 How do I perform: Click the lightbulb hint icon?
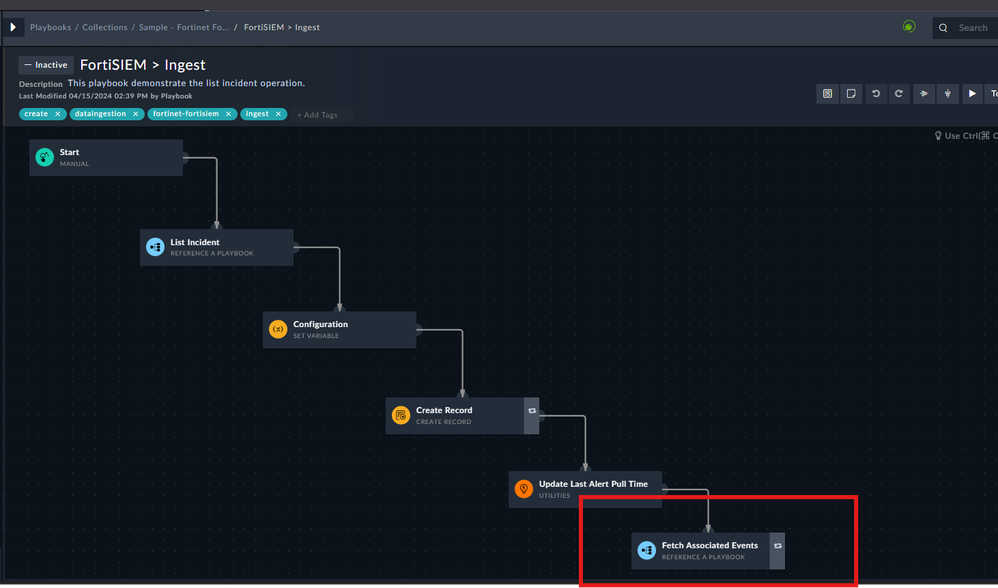(938, 136)
